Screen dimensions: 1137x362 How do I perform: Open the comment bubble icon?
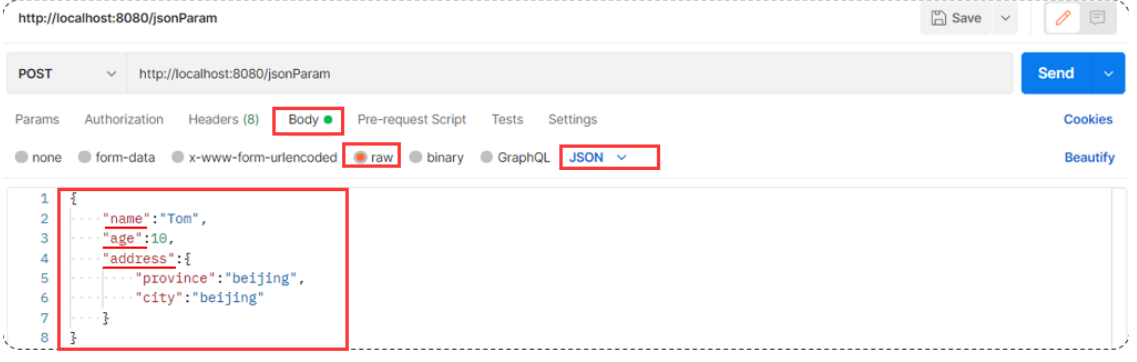[1097, 19]
